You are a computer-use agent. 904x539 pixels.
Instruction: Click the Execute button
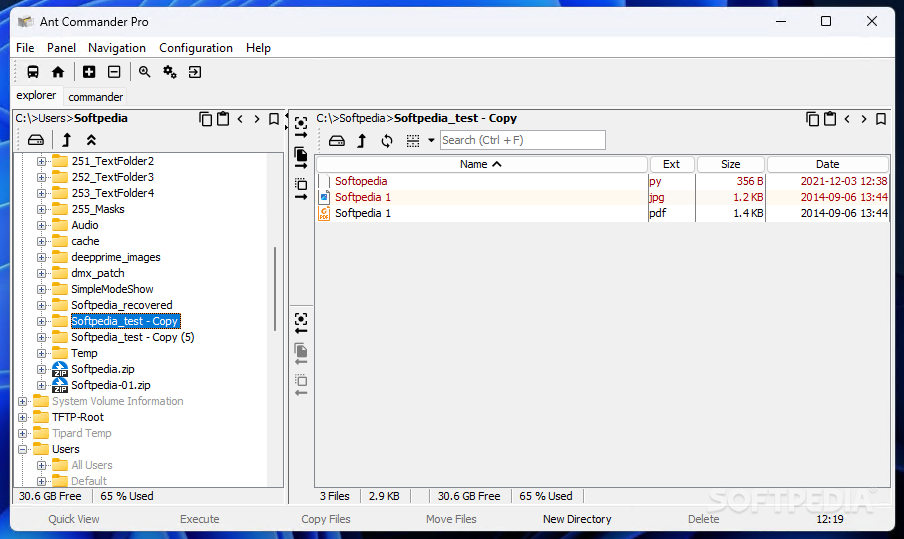pyautogui.click(x=199, y=519)
